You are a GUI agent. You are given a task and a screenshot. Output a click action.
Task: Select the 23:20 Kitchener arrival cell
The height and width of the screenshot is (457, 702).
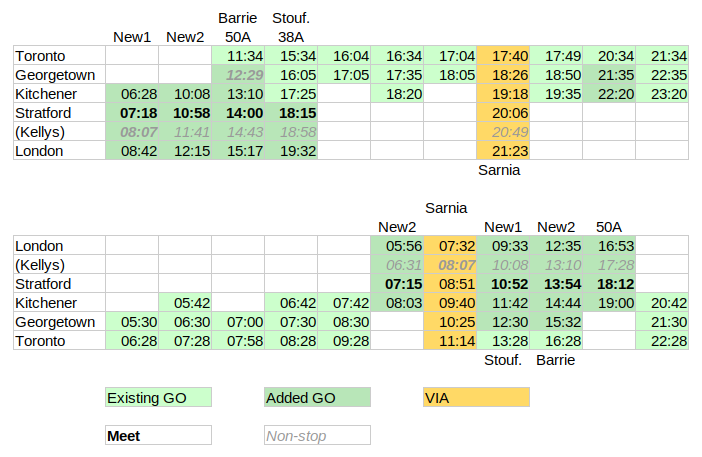click(662, 94)
